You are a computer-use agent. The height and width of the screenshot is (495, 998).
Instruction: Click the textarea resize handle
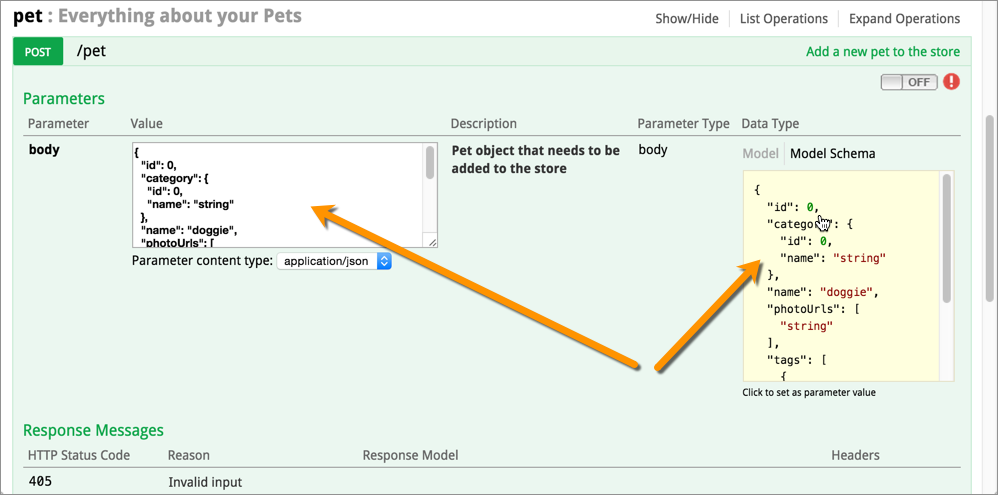pyautogui.click(x=432, y=241)
